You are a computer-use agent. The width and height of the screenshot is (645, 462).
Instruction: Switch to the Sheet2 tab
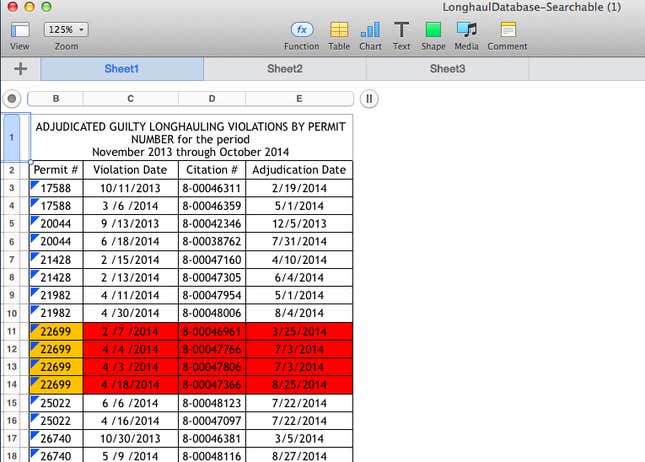click(x=285, y=69)
